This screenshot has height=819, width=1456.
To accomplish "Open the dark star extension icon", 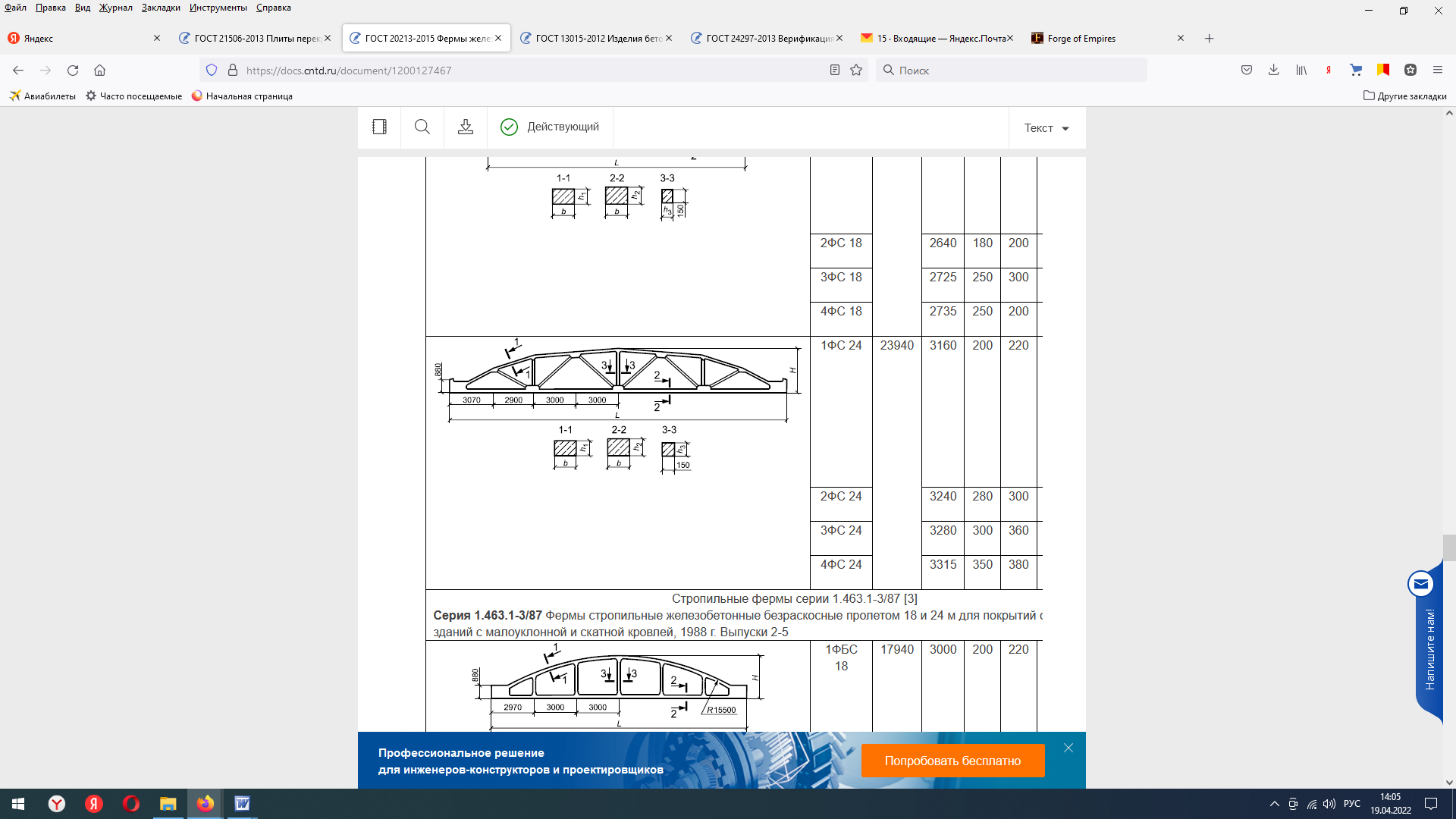I will 1410,71.
